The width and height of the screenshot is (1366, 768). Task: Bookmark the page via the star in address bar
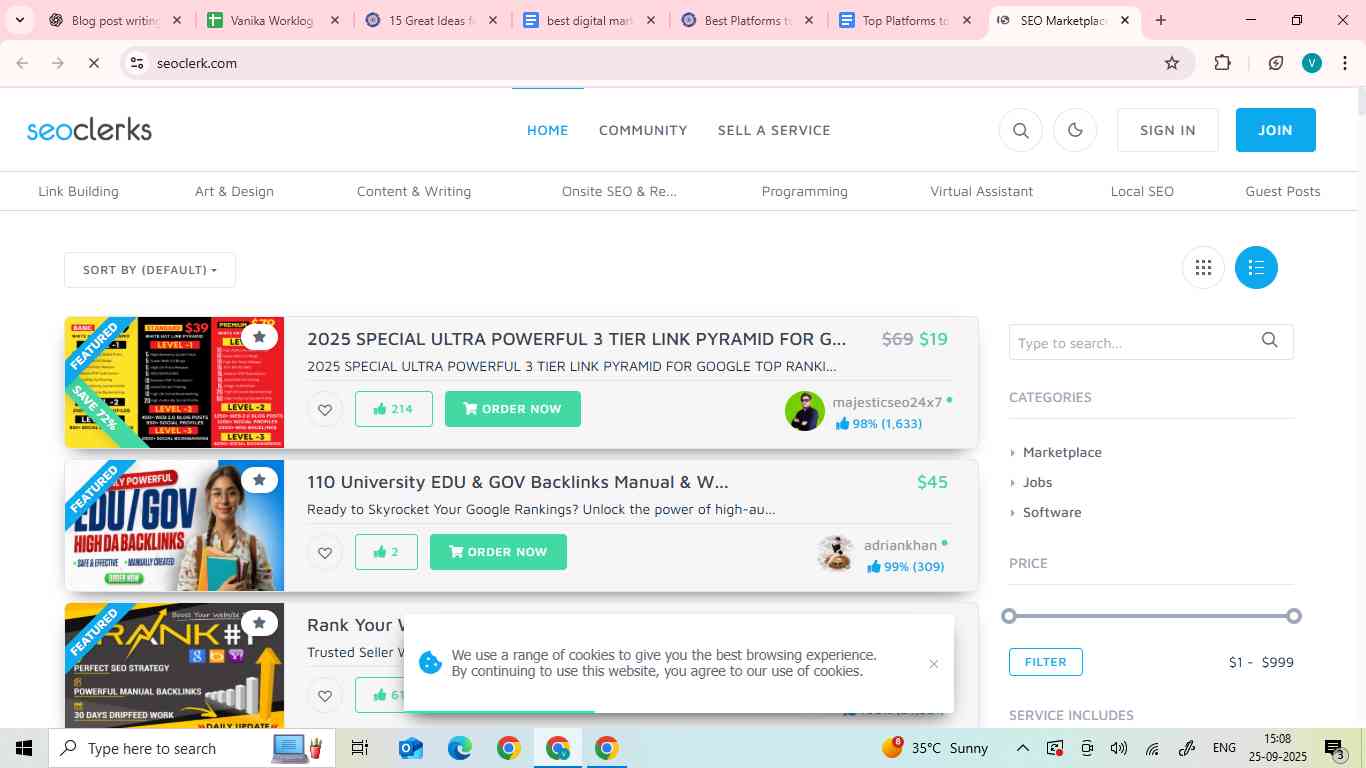[x=1171, y=62]
